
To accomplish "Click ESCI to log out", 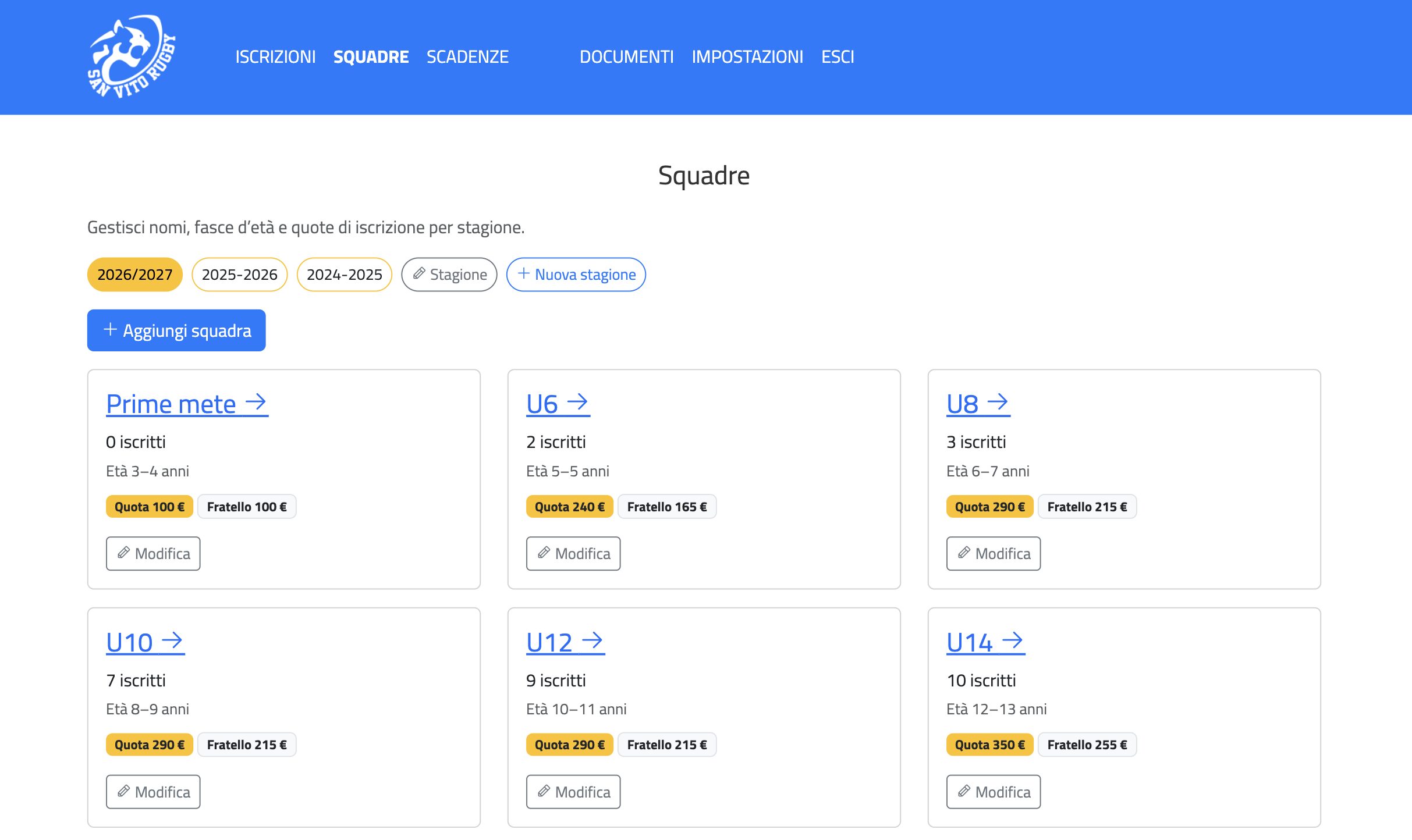I will (x=838, y=56).
